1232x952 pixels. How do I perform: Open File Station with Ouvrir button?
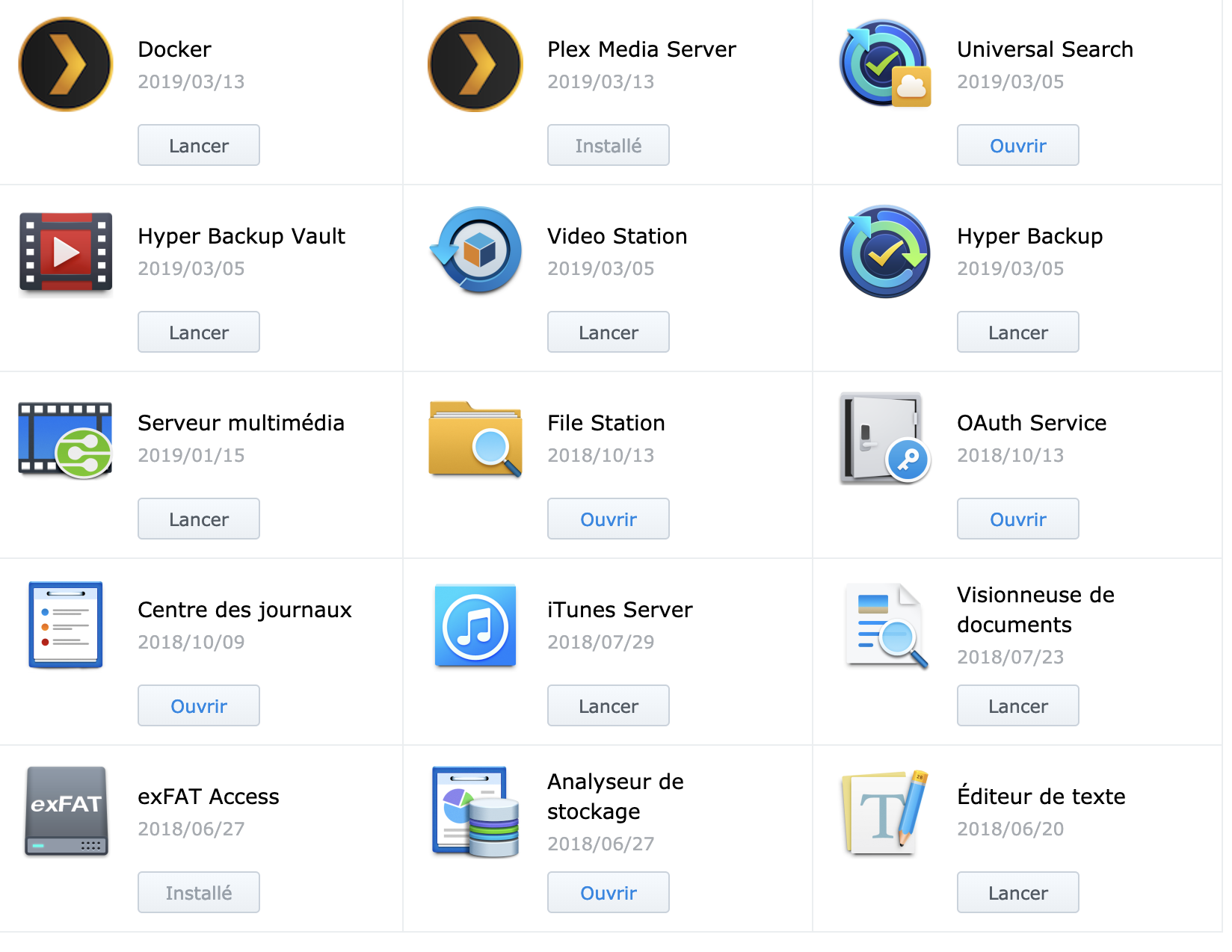[609, 519]
